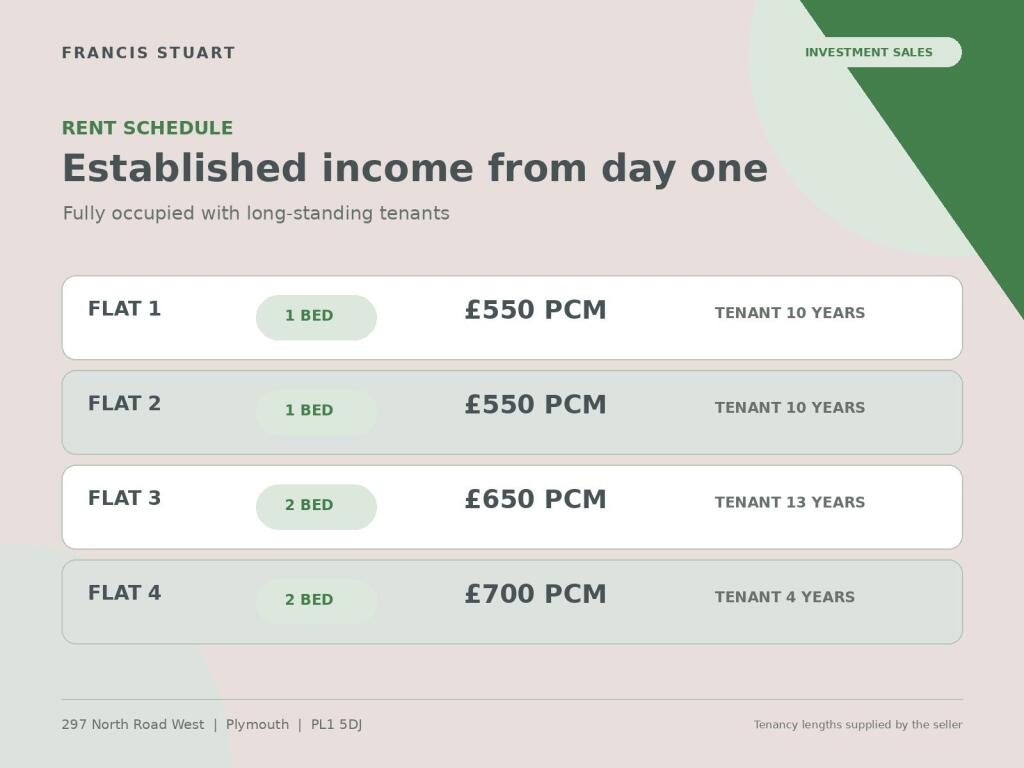
Task: Click the 1 BED pill in Flat 2
Action: (x=316, y=412)
